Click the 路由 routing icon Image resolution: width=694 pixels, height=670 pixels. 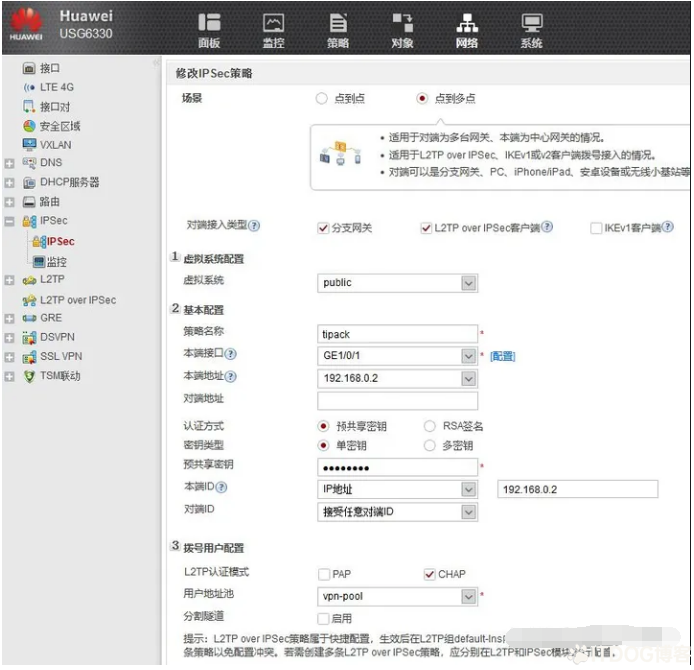click(29, 202)
